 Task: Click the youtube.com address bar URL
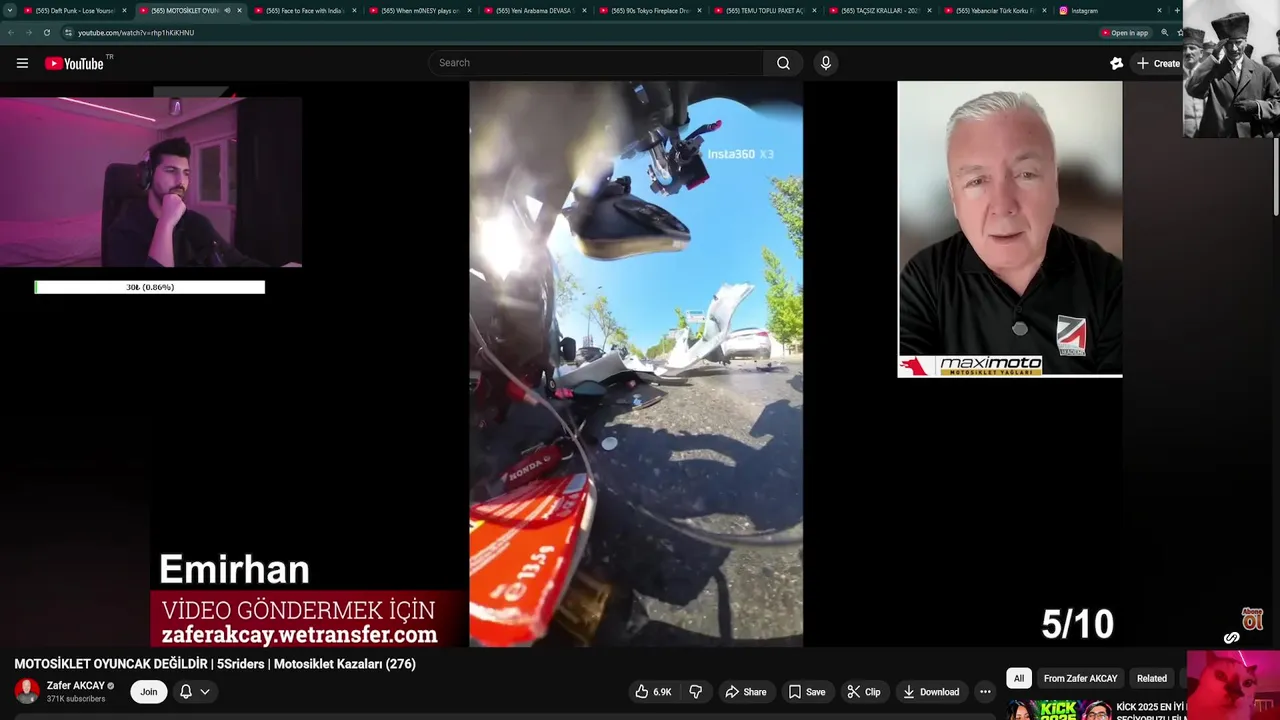136,32
